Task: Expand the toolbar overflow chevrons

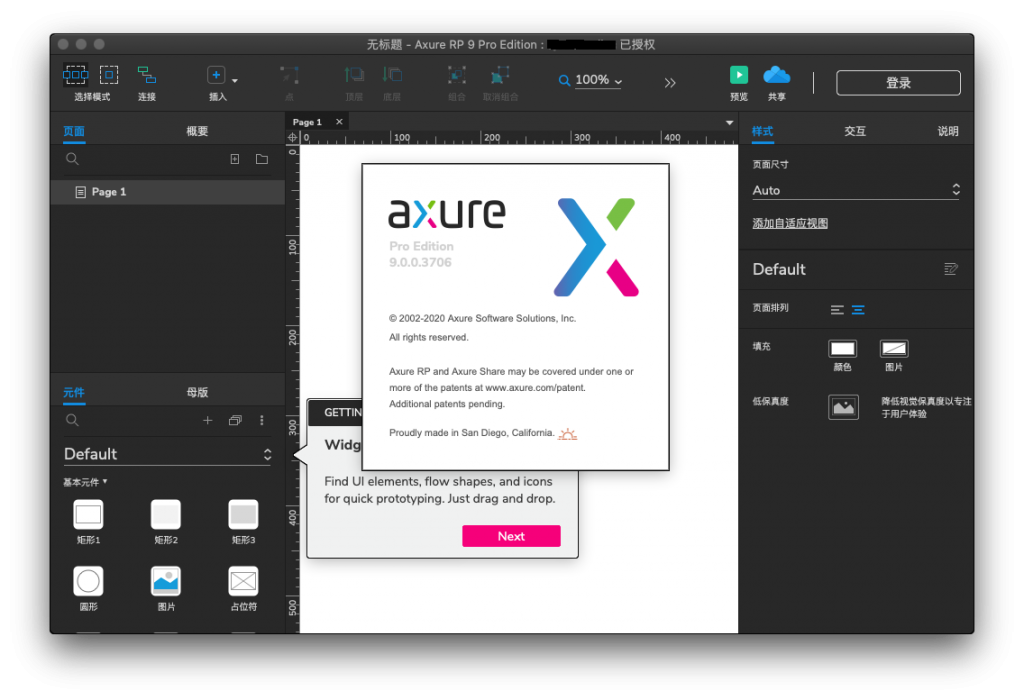Action: tap(670, 83)
